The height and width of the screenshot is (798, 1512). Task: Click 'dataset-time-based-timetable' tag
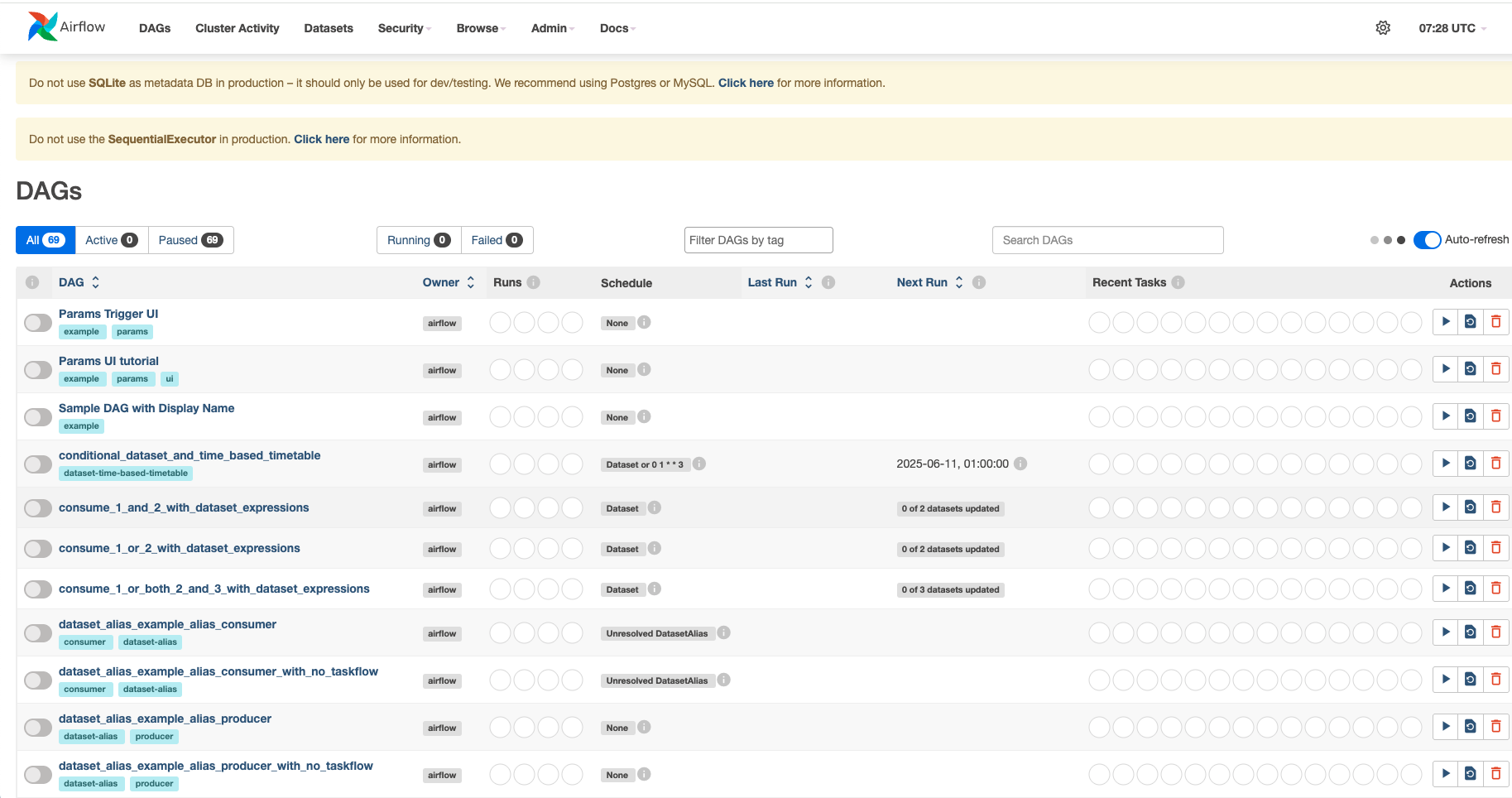pos(126,474)
